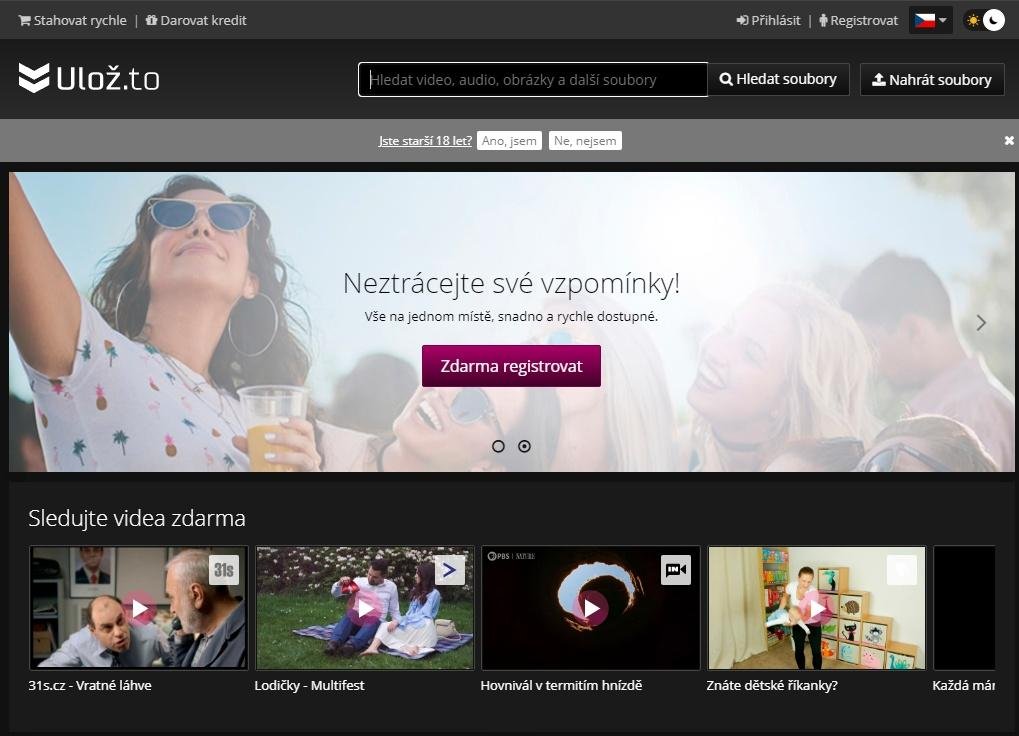Confirm age with Ano, jsem button
Image resolution: width=1019 pixels, height=736 pixels.
point(509,141)
